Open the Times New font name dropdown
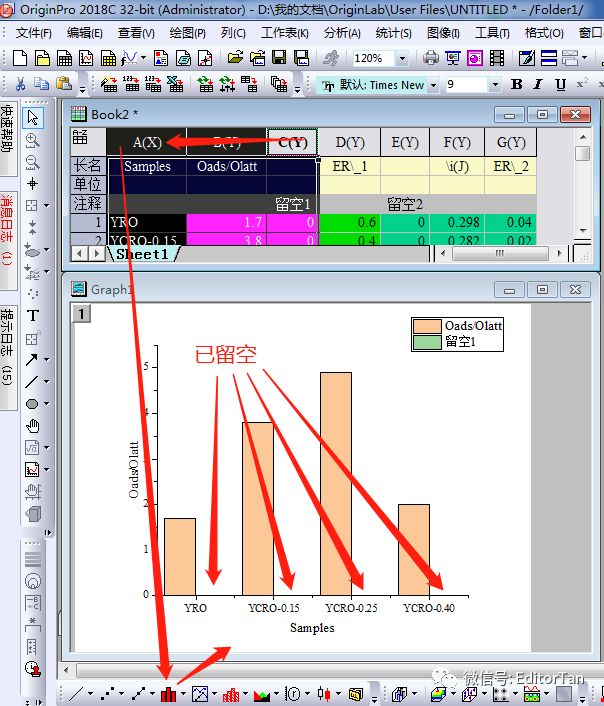This screenshot has width=604, height=706. [433, 85]
